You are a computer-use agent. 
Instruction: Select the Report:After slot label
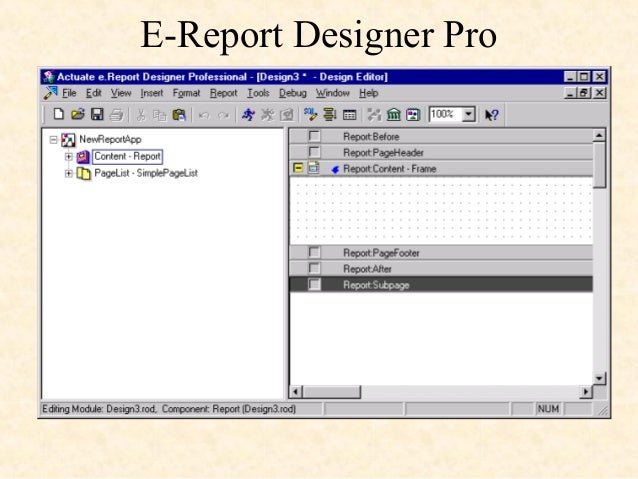(x=367, y=269)
